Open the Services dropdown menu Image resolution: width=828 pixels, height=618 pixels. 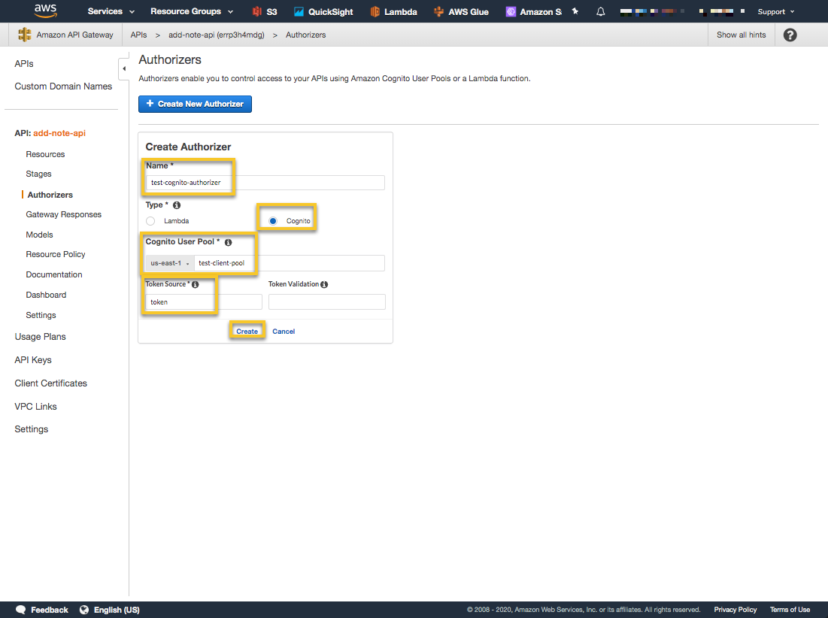coord(104,12)
